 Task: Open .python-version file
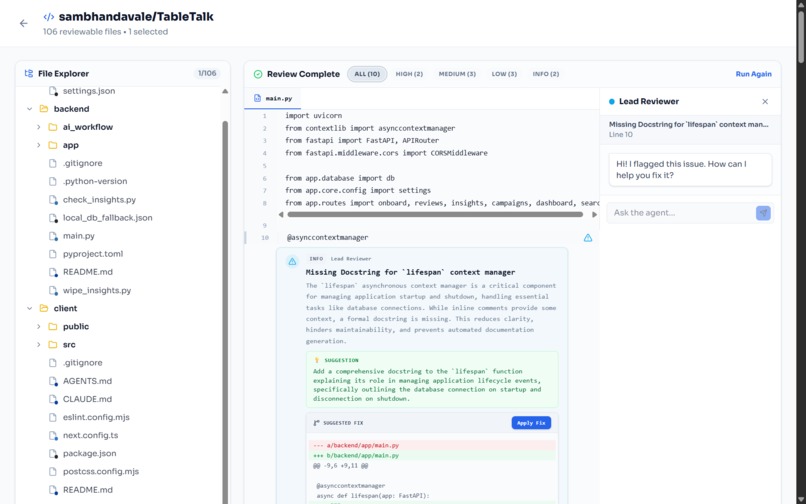pos(95,181)
